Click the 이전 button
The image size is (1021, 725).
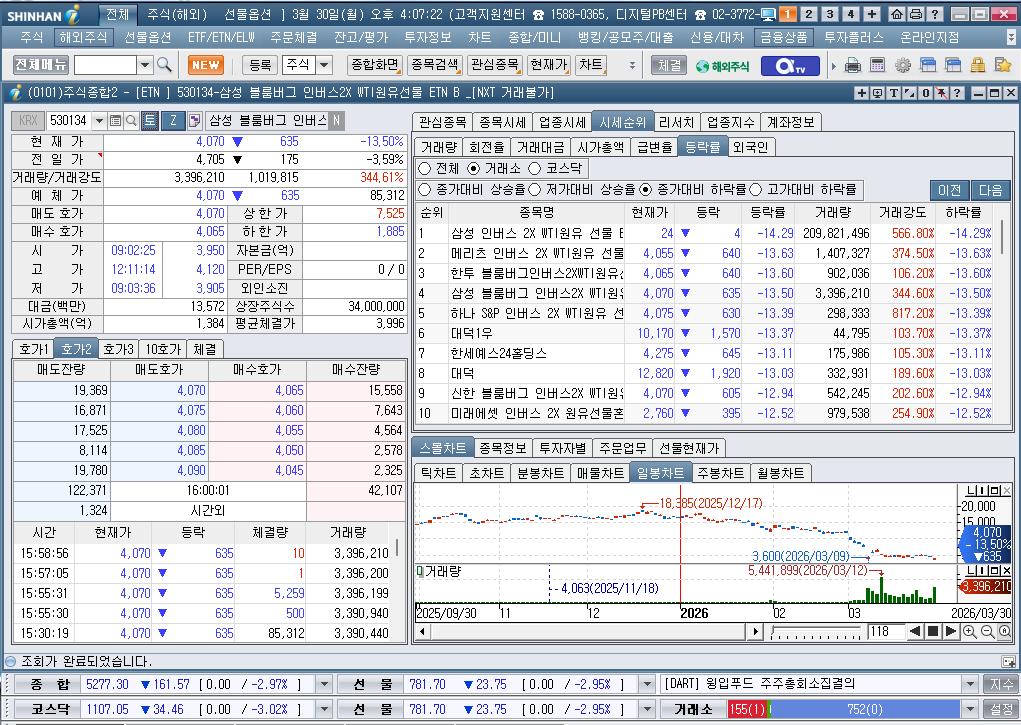pyautogui.click(x=949, y=190)
